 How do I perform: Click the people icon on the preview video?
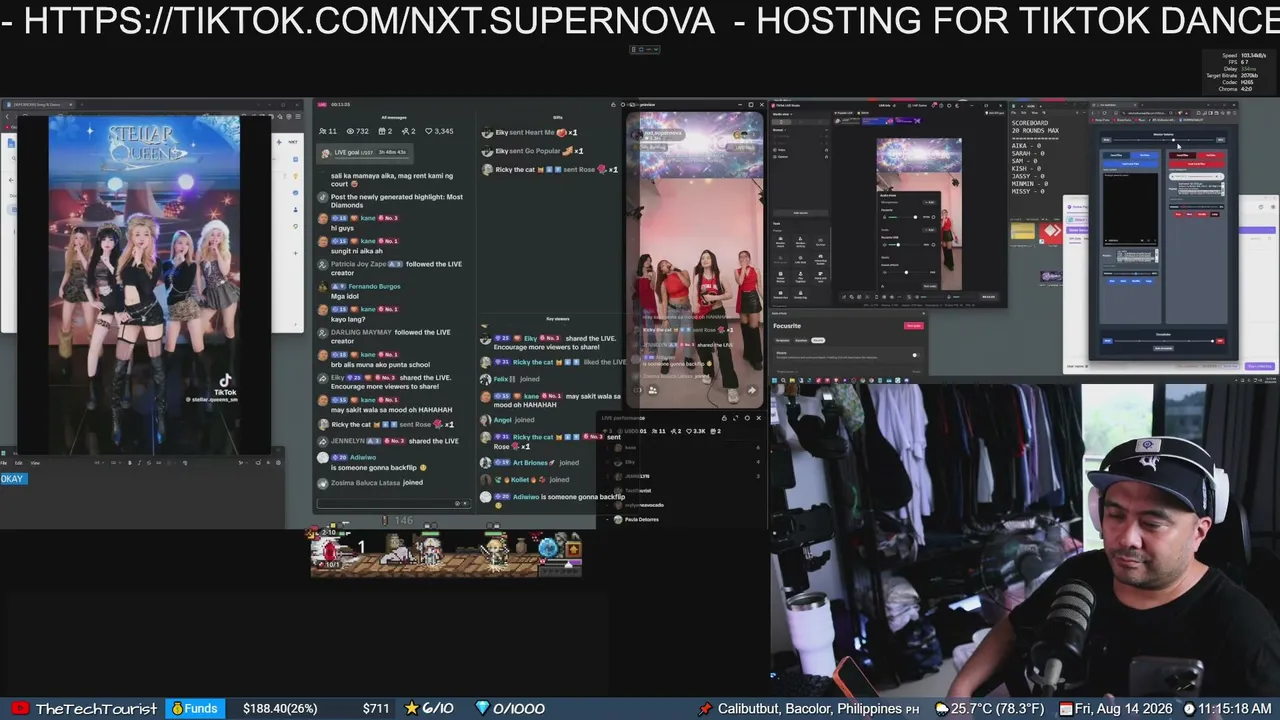point(652,390)
